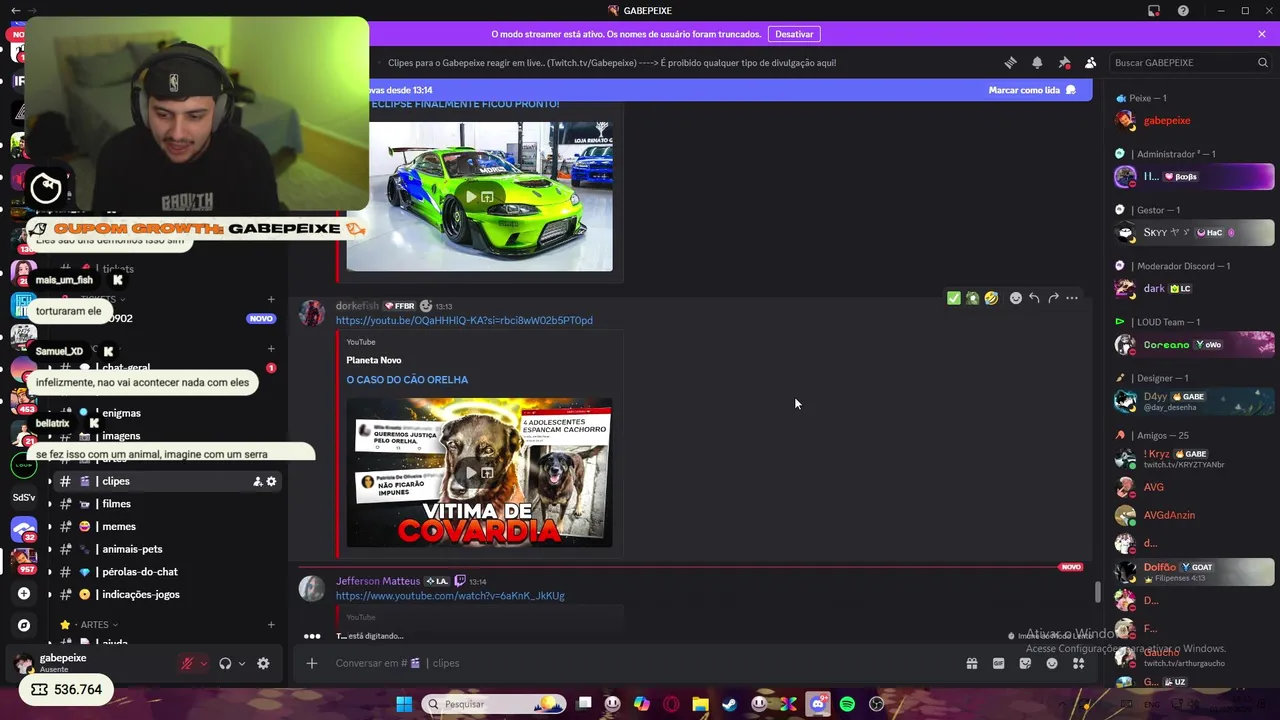Open Spotify from the taskbar
The height and width of the screenshot is (720, 1280).
847,704
